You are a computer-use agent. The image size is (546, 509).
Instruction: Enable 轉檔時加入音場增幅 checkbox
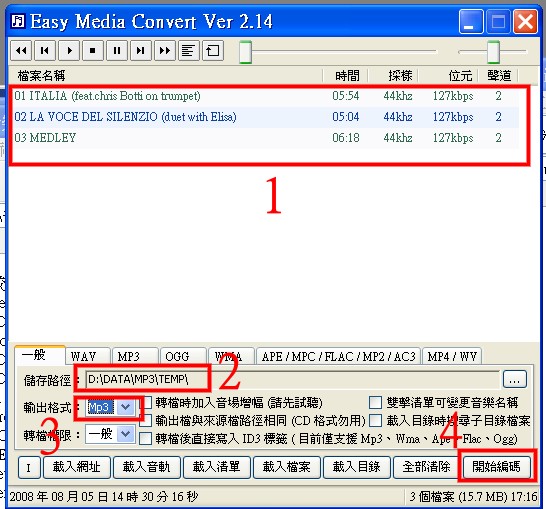tap(147, 403)
